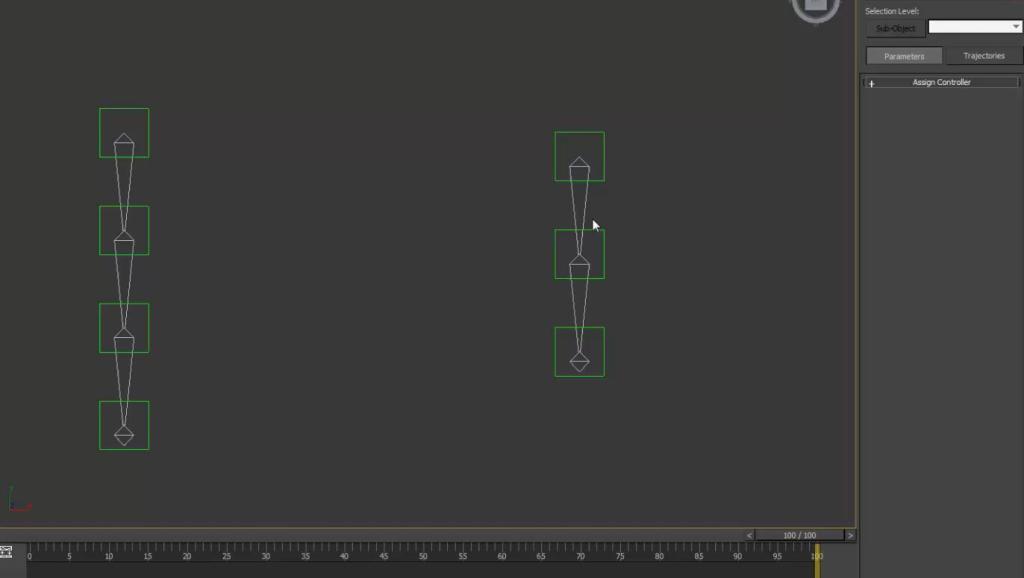Open the Mini Curve Editor icon

(x=7, y=552)
